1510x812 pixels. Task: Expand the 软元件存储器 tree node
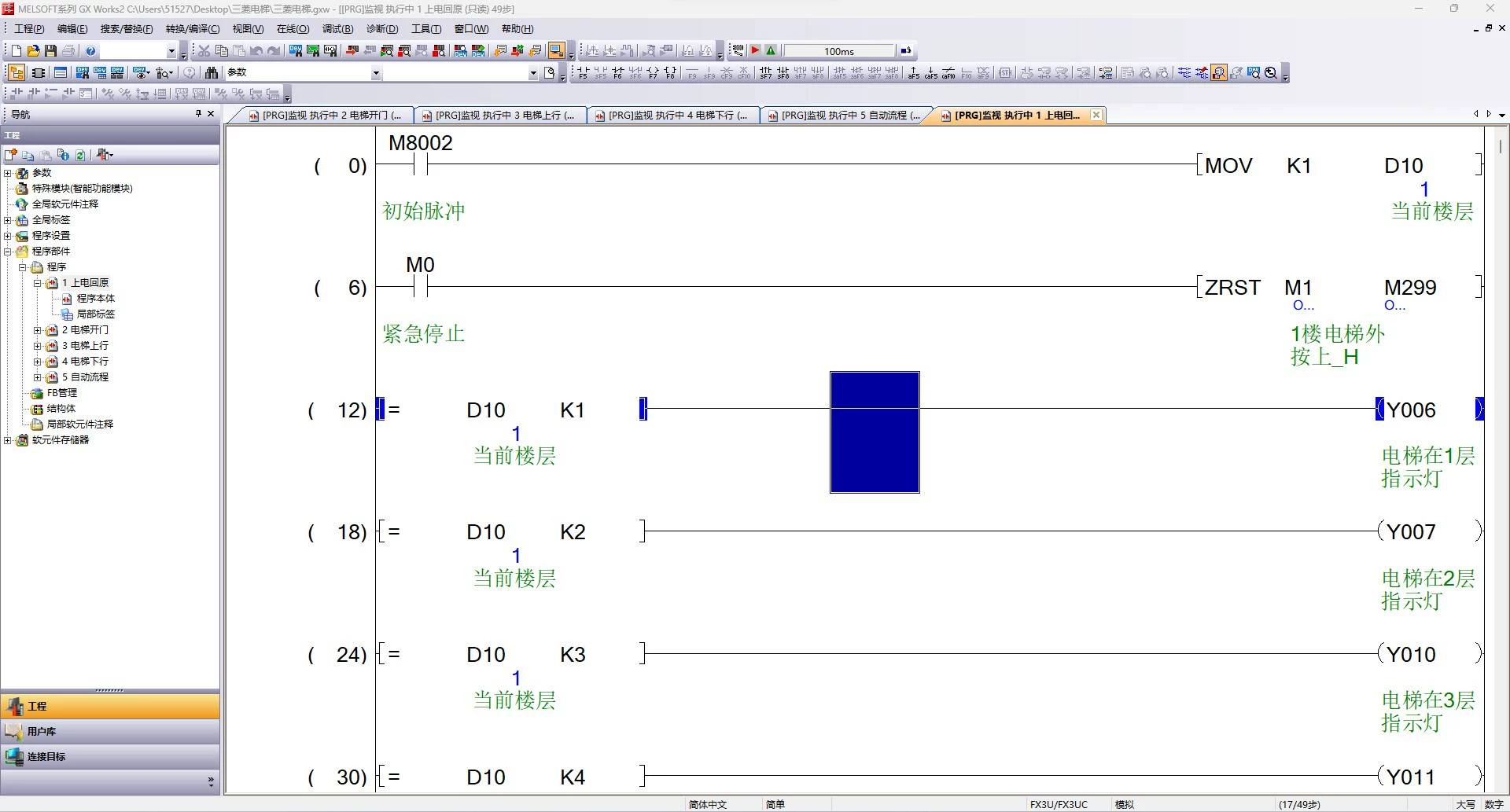(x=7, y=440)
